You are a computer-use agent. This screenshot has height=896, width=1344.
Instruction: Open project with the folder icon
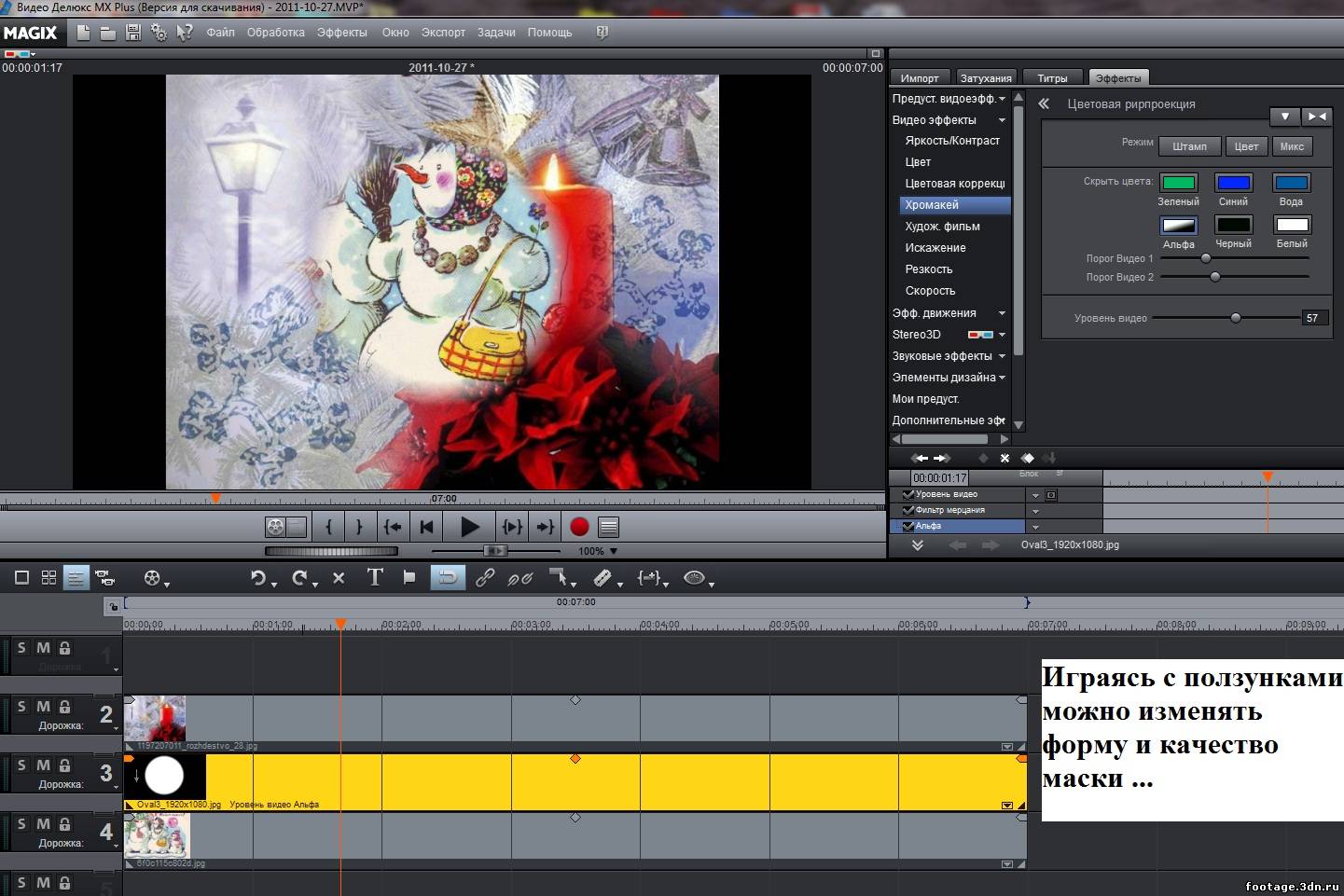pyautogui.click(x=108, y=33)
